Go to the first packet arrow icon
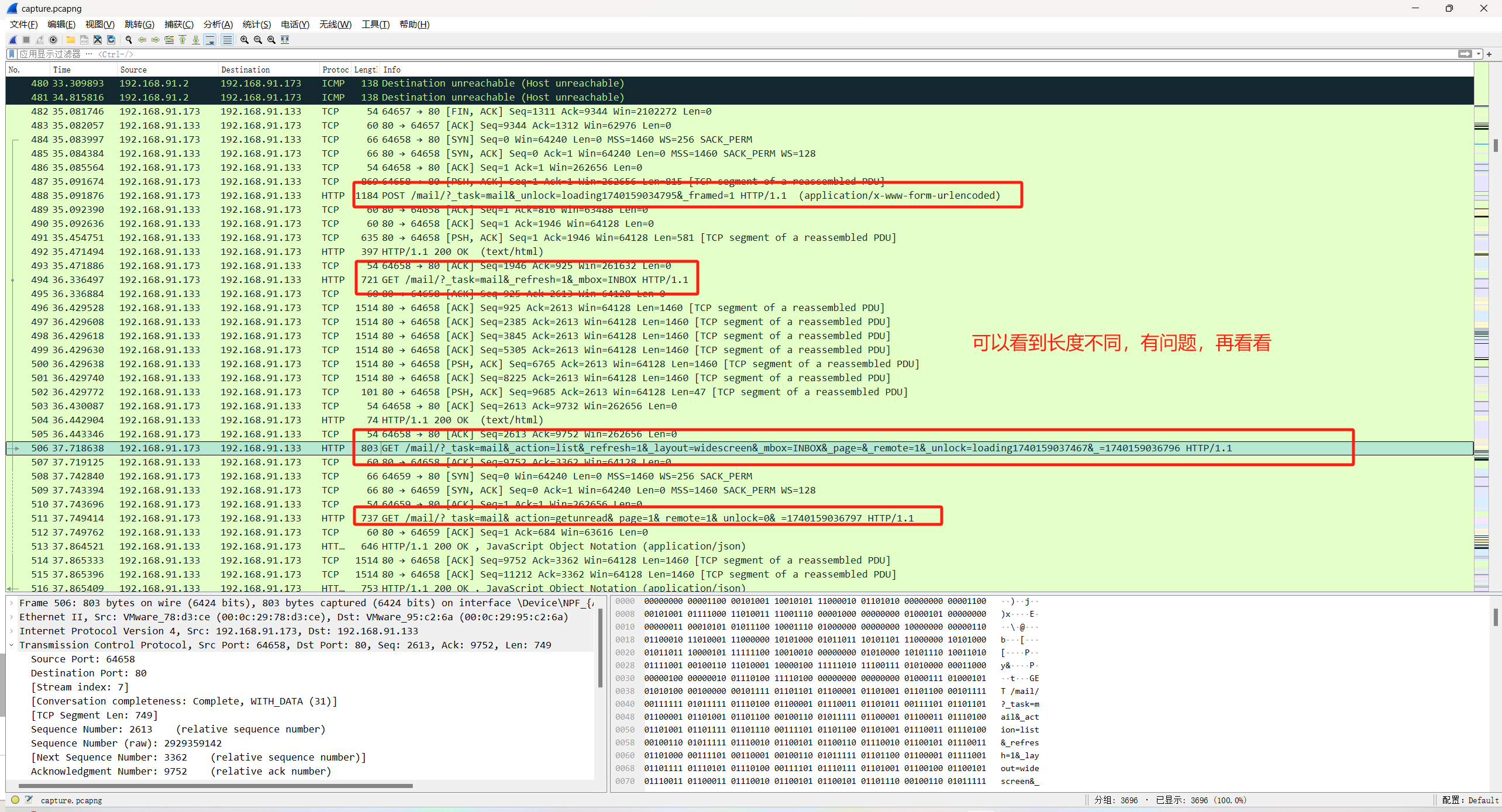 coord(182,40)
